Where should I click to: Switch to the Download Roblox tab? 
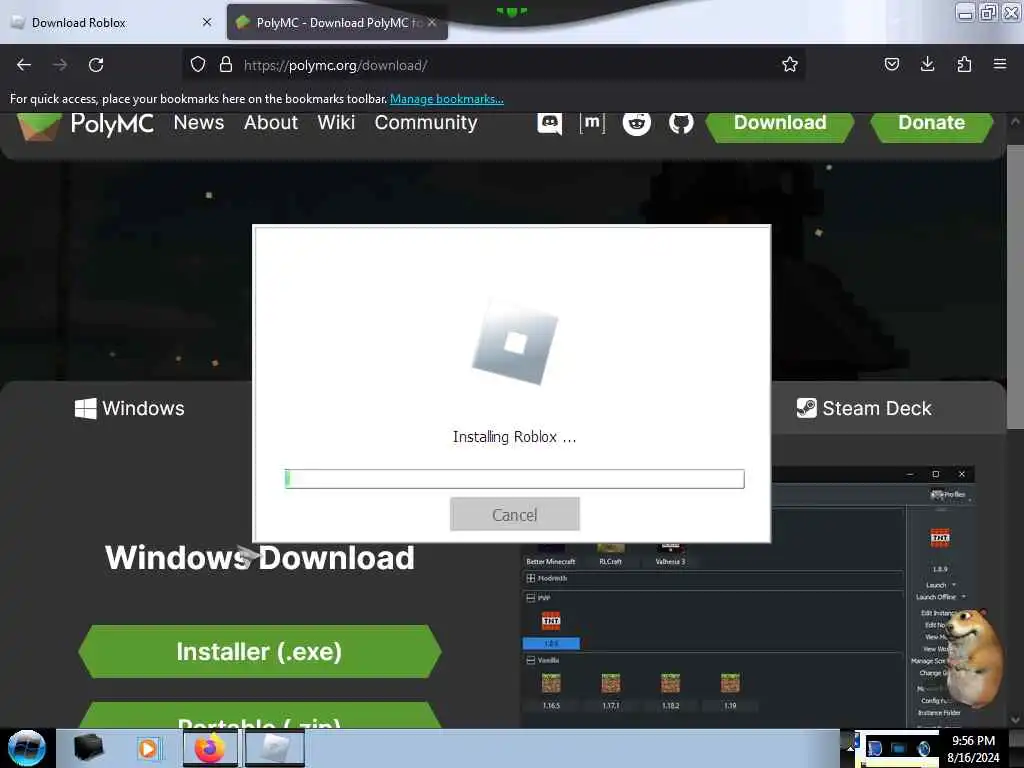(111, 22)
